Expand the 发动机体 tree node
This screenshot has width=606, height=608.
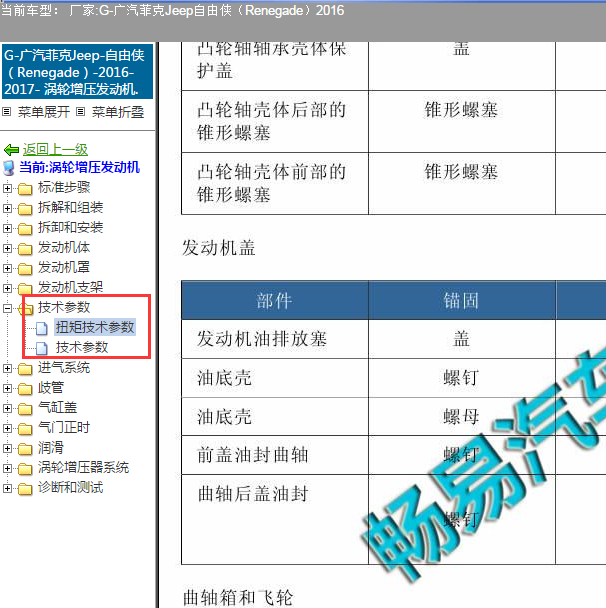click(x=7, y=249)
